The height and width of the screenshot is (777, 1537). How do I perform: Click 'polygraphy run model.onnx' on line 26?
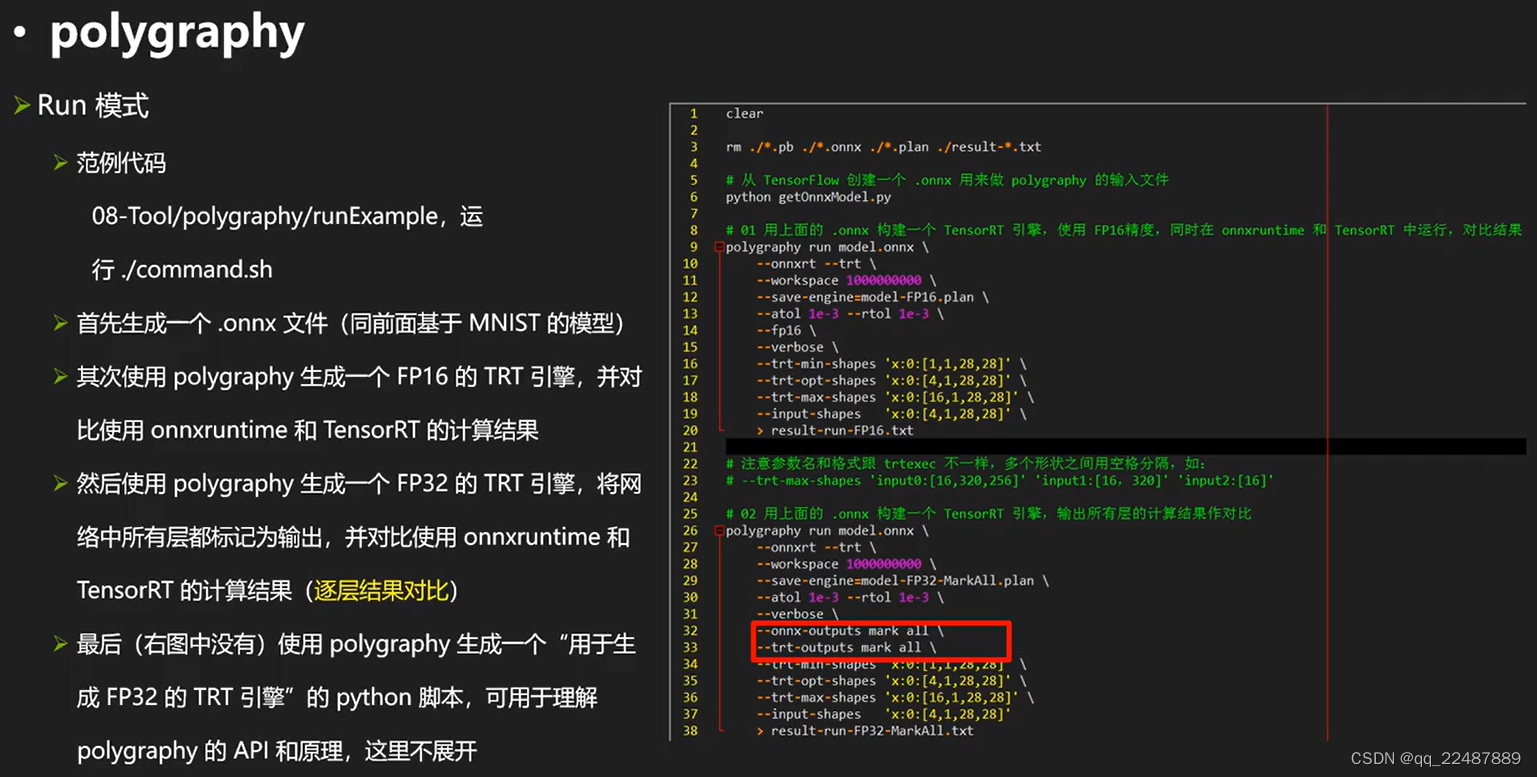point(827,531)
